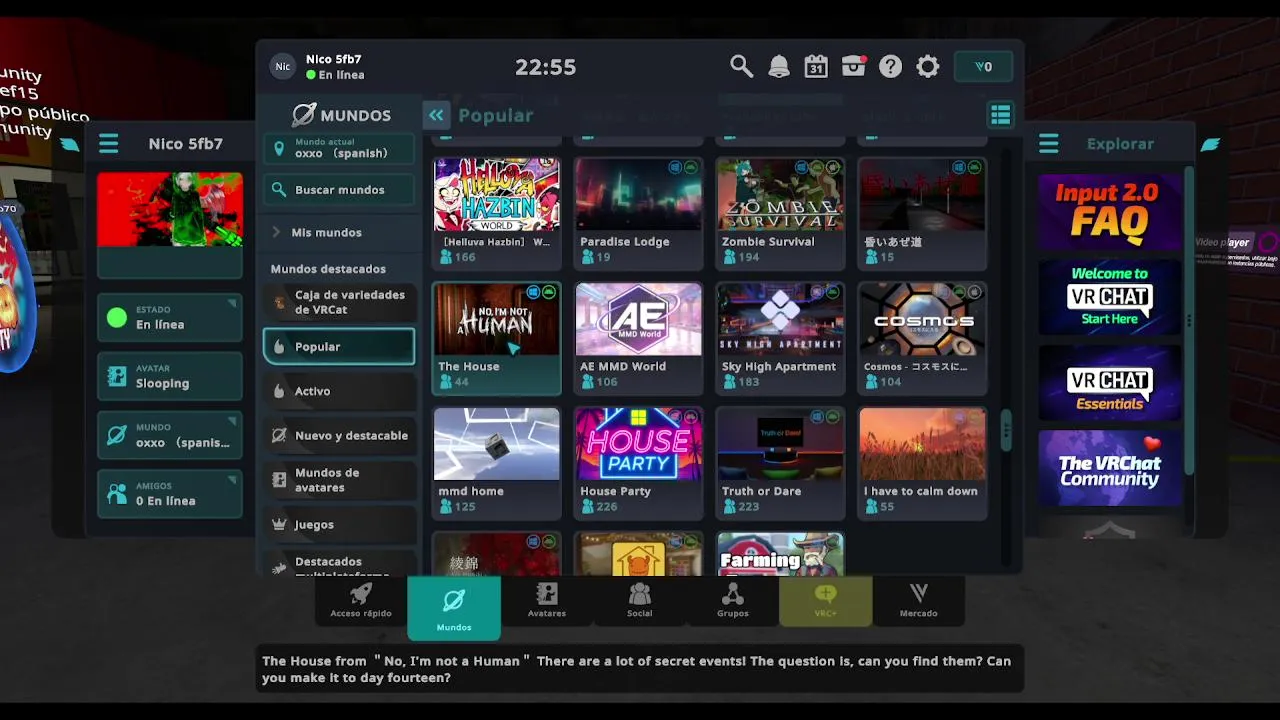Select the Activo category
Screen dimensions: 1280x720
click(340, 391)
